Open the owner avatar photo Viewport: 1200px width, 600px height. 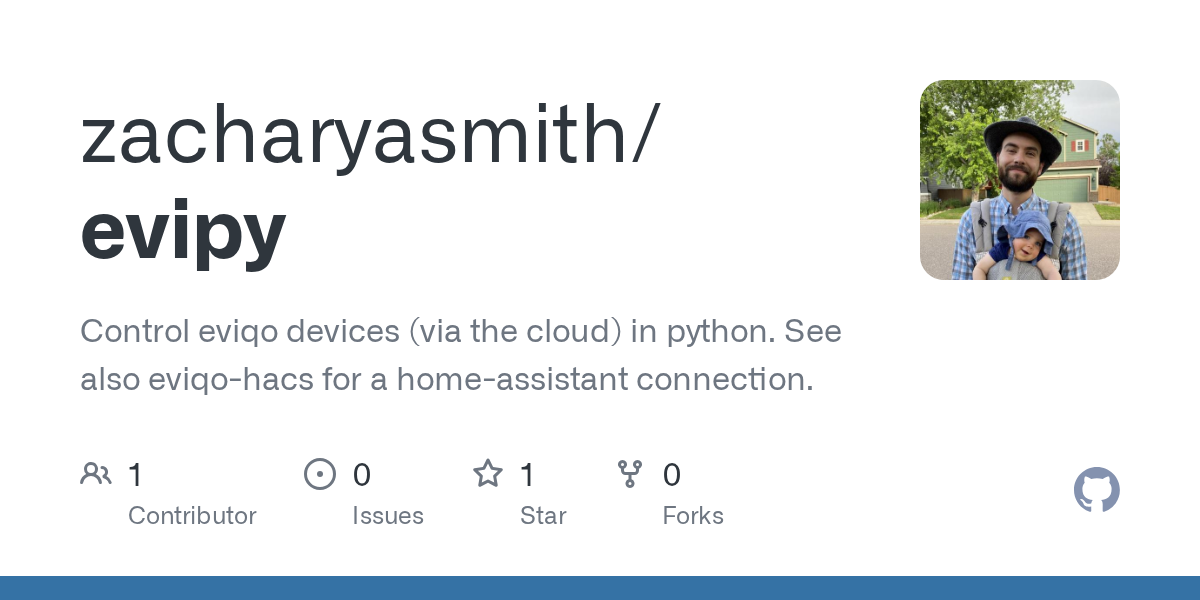tap(1019, 180)
